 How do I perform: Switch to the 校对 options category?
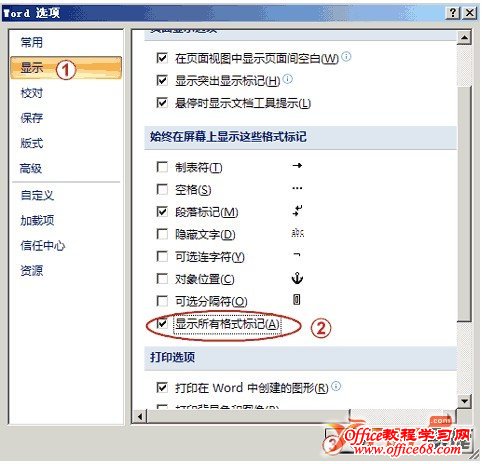[x=32, y=93]
